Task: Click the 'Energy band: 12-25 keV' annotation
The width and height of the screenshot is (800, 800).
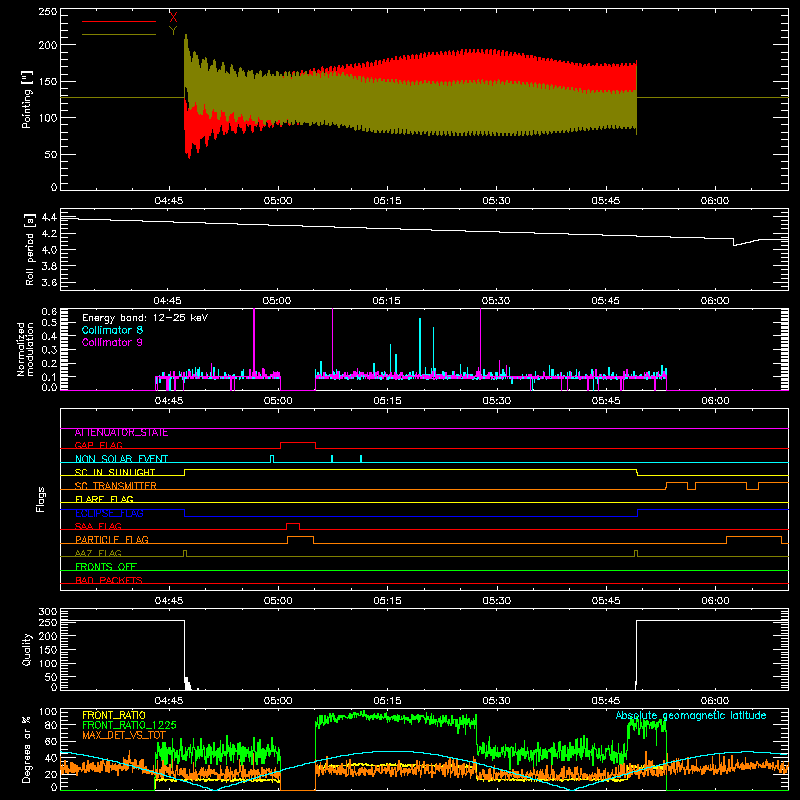Action: click(145, 318)
